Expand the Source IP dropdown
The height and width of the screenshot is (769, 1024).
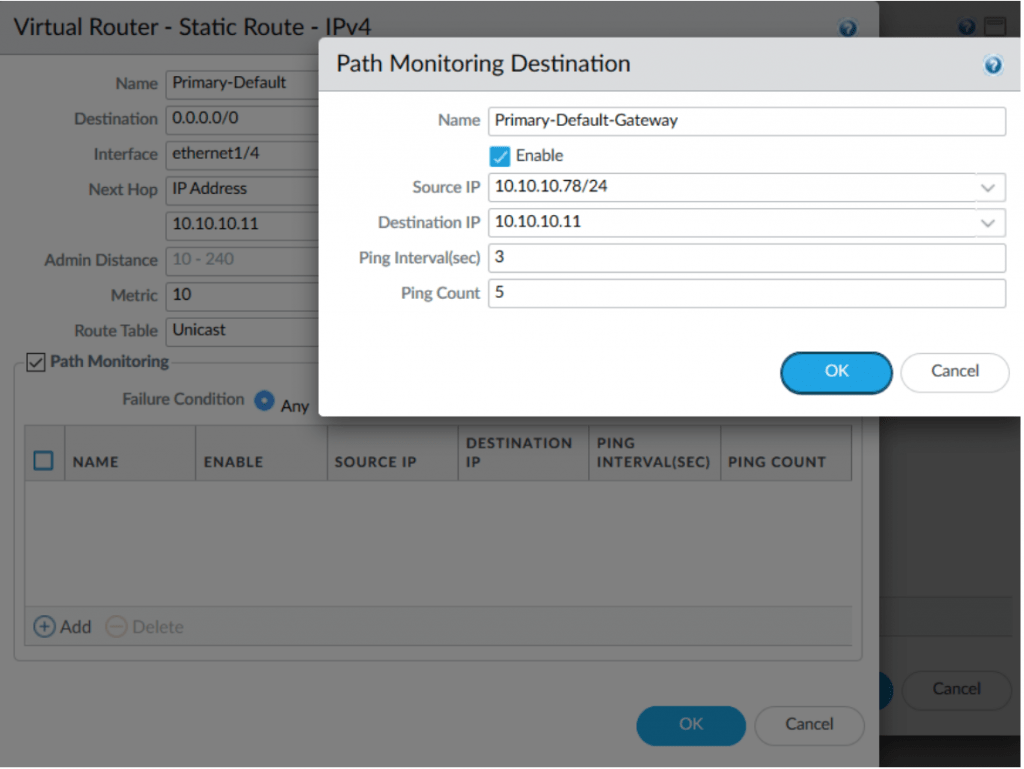click(987, 187)
